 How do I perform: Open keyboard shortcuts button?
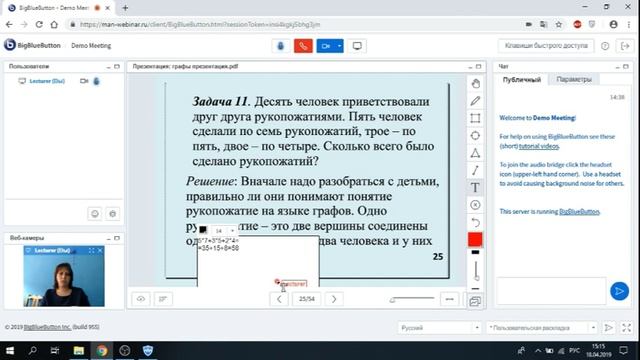tap(546, 46)
